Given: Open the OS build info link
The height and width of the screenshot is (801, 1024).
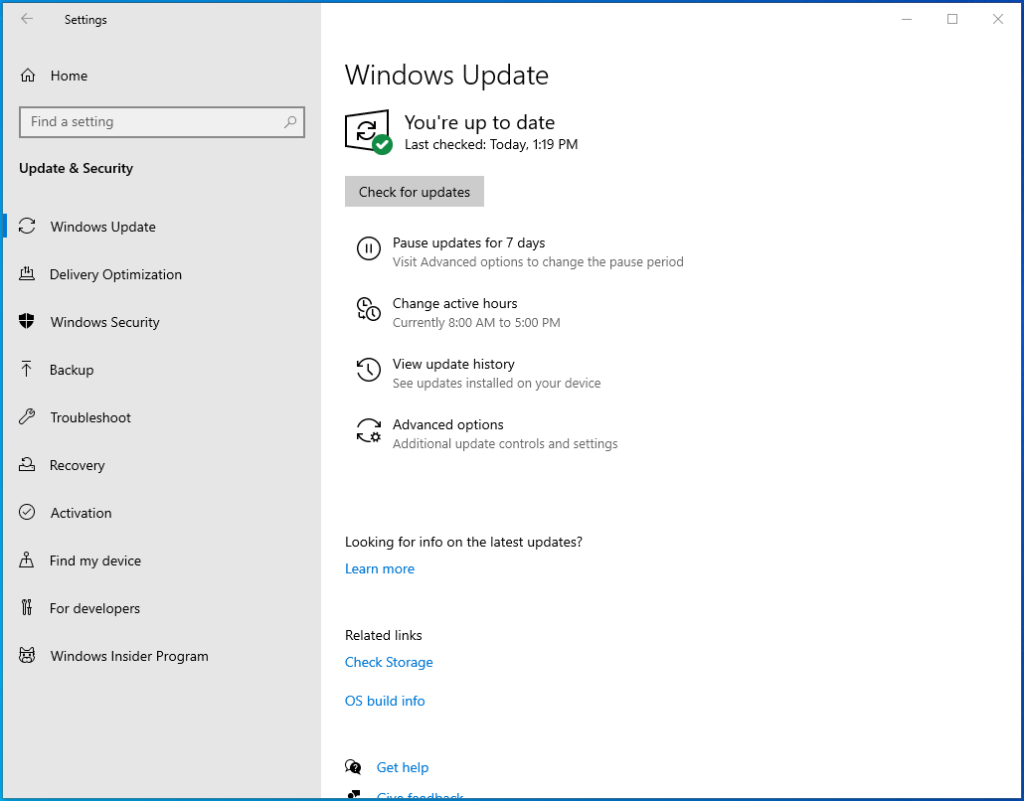Looking at the screenshot, I should tap(384, 700).
